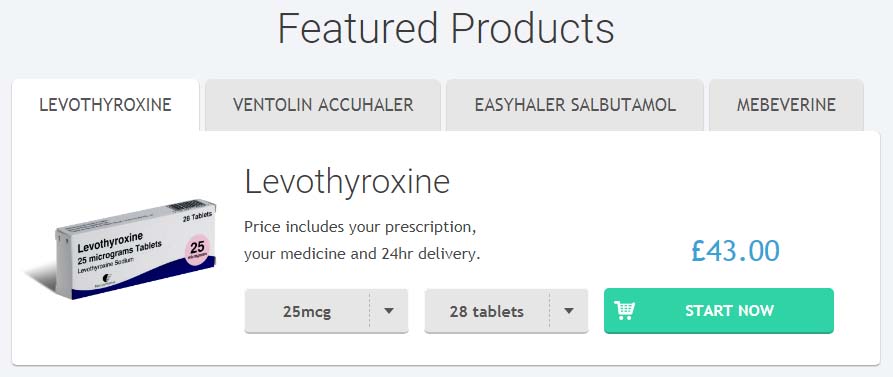This screenshot has width=893, height=377.
Task: Click the Start Now button label
Action: tap(730, 311)
